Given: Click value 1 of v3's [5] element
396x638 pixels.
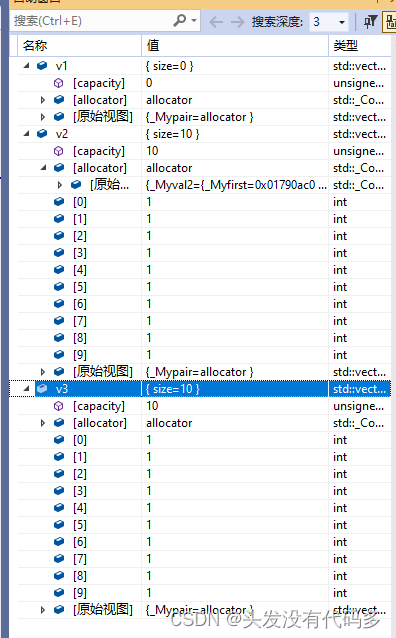Looking at the screenshot, I should pyautogui.click(x=149, y=524).
